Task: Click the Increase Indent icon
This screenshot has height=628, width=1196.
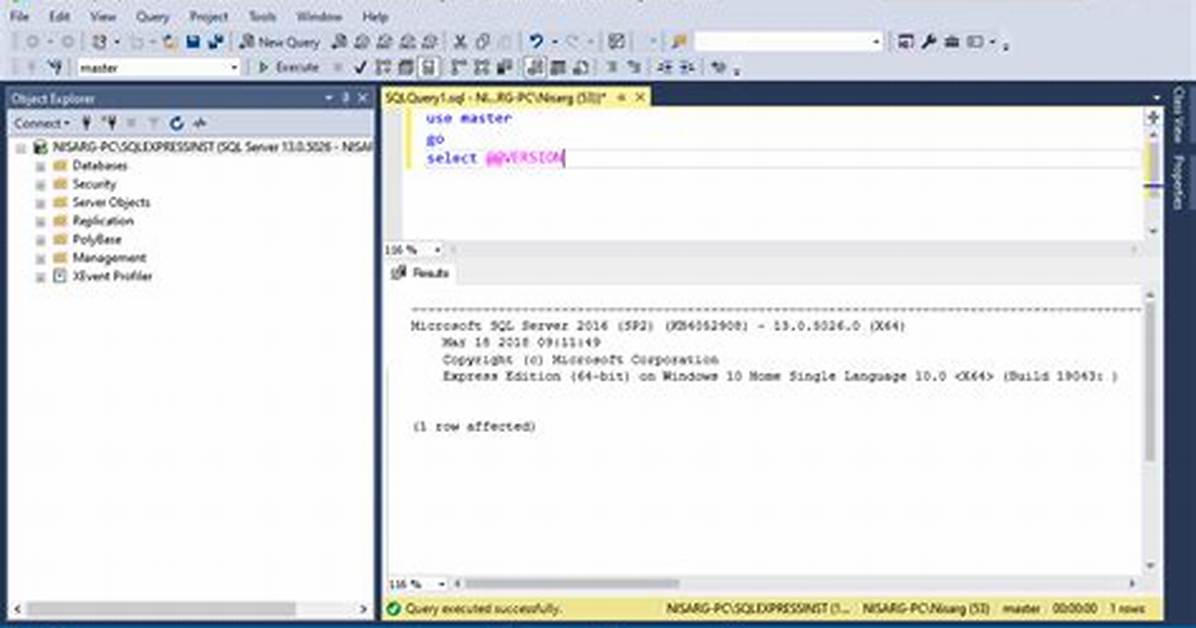Action: click(687, 68)
